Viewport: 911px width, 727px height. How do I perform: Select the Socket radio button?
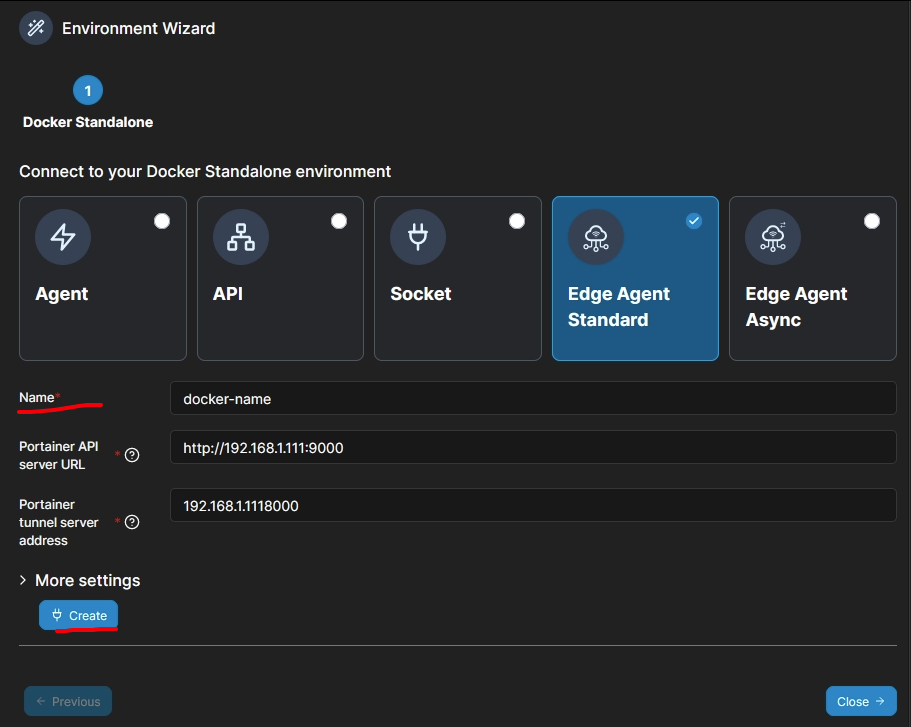click(x=517, y=221)
